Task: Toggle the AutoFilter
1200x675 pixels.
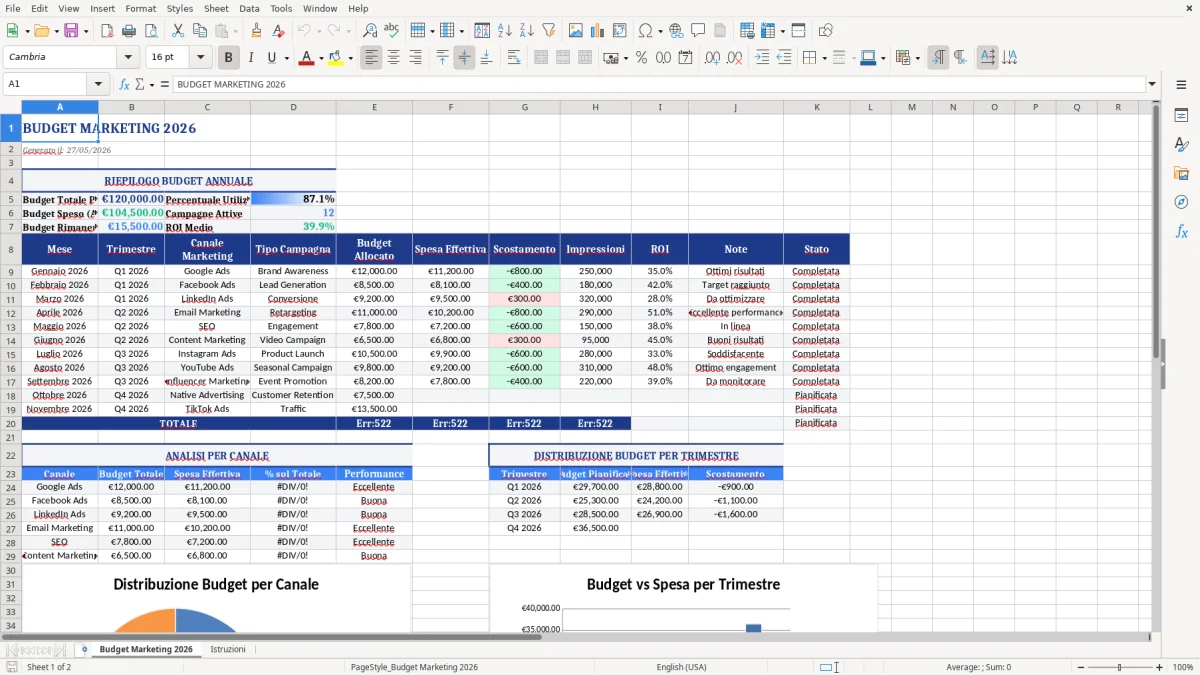Action: pyautogui.click(x=548, y=31)
